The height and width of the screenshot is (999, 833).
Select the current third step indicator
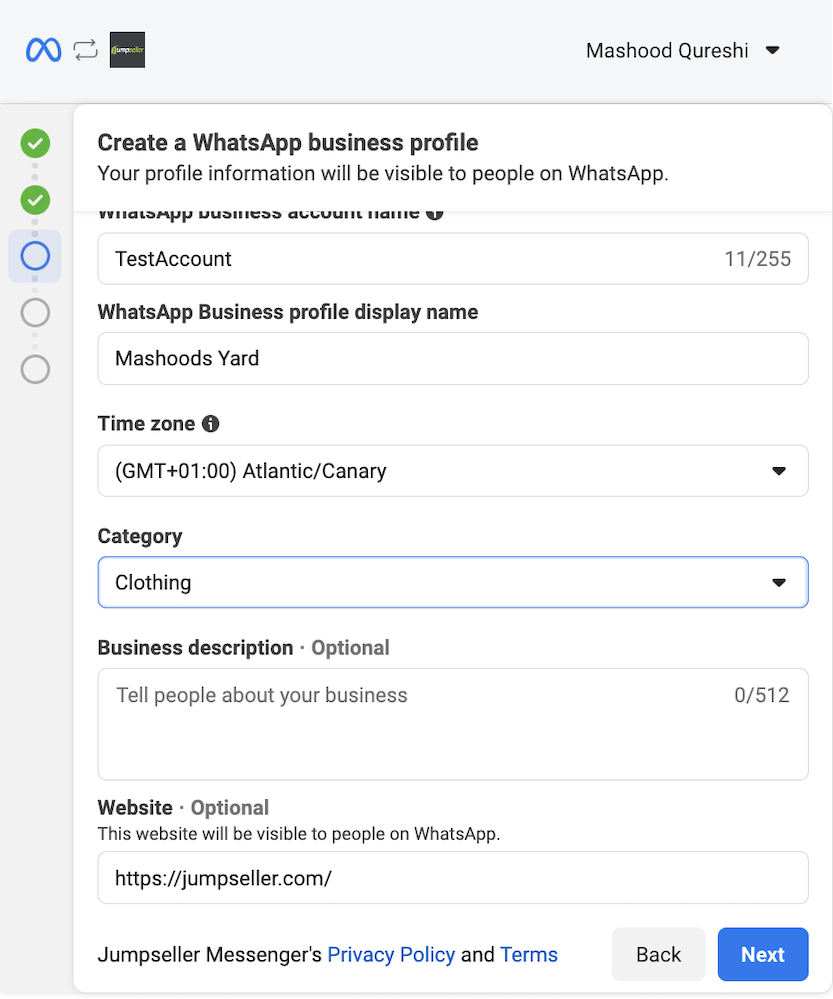click(35, 256)
